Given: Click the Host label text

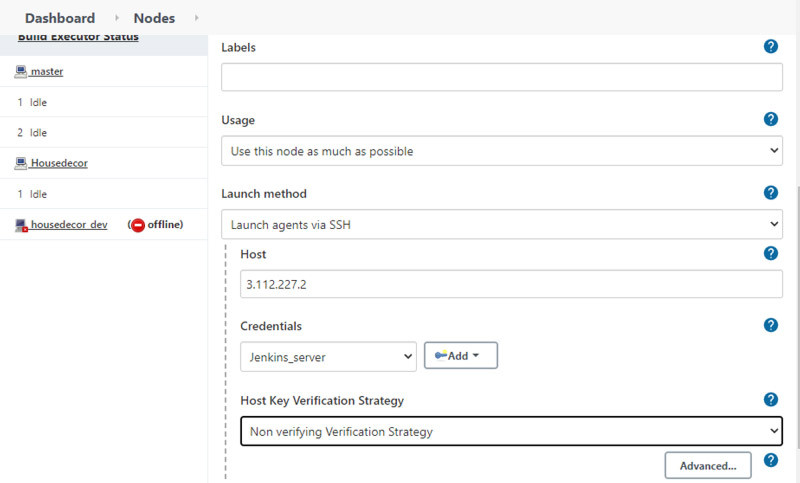Looking at the screenshot, I should click(253, 254).
